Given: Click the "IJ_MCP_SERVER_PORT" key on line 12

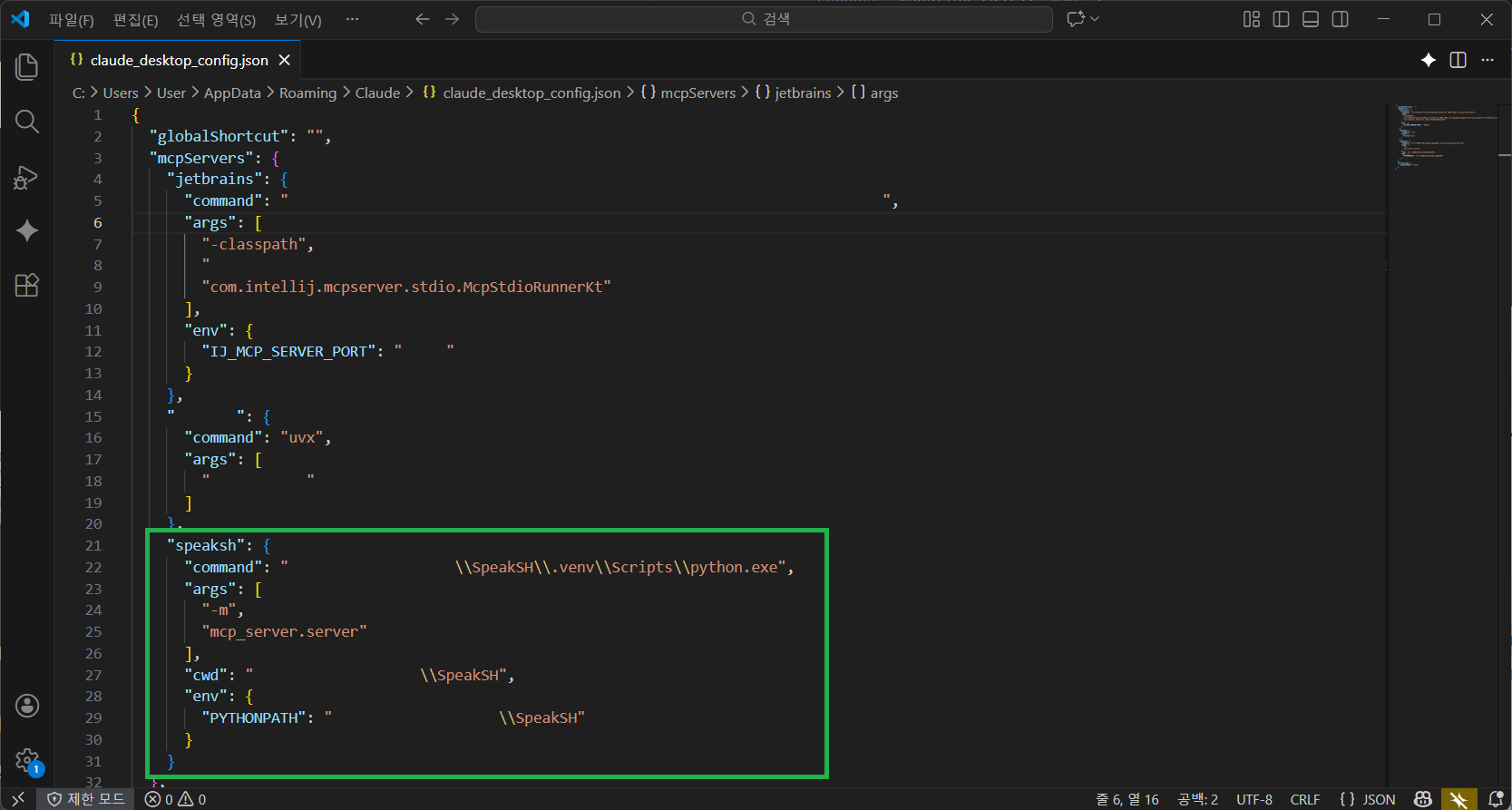Looking at the screenshot, I should (x=289, y=351).
